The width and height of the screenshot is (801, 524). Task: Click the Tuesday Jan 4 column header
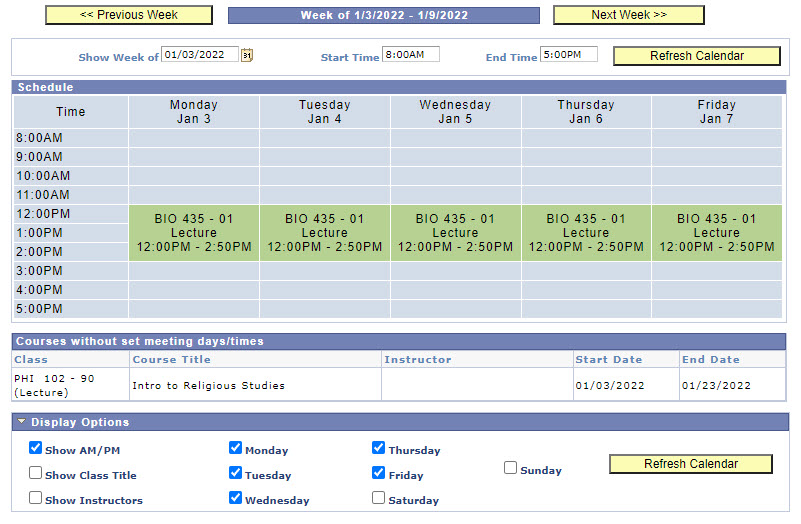point(324,112)
